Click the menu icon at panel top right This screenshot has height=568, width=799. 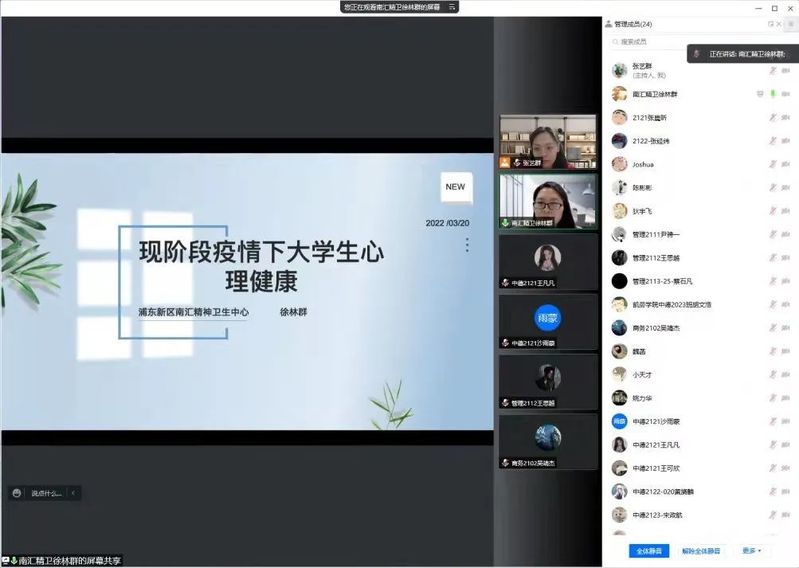[x=790, y=23]
